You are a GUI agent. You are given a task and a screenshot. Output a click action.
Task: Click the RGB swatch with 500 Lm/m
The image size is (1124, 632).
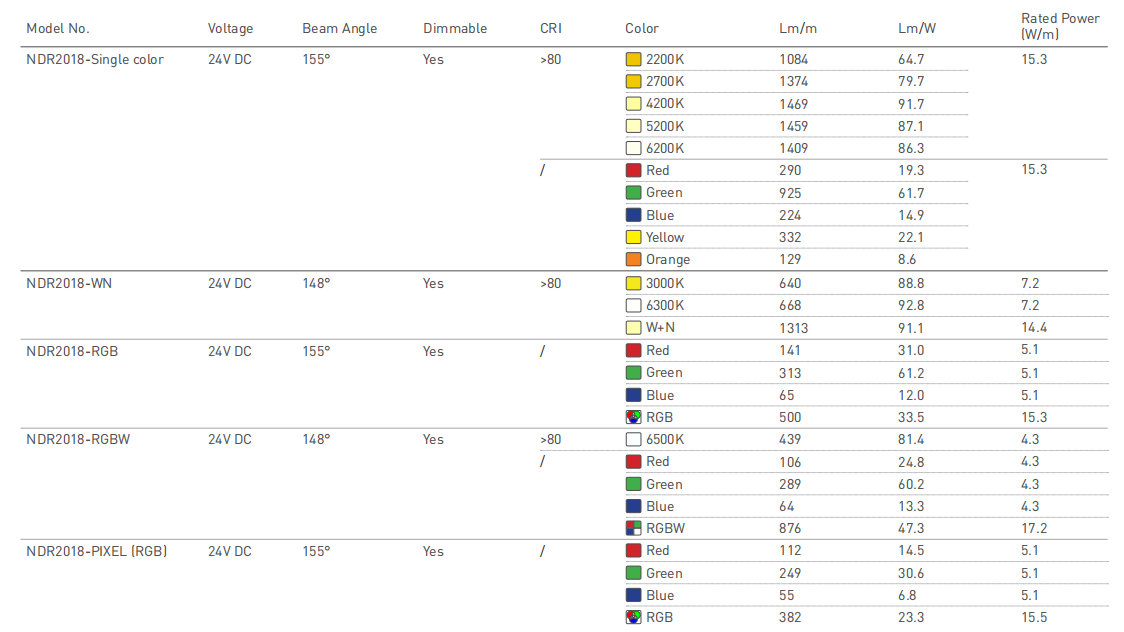[x=633, y=417]
